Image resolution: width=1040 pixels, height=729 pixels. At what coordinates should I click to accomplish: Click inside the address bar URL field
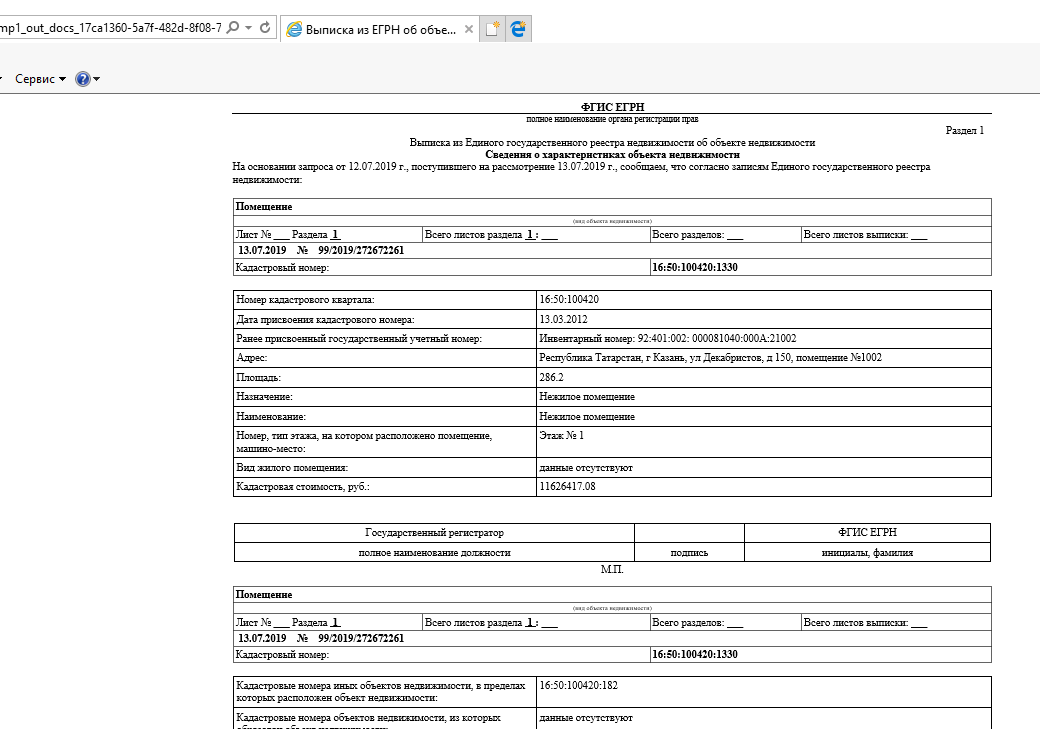(110, 28)
